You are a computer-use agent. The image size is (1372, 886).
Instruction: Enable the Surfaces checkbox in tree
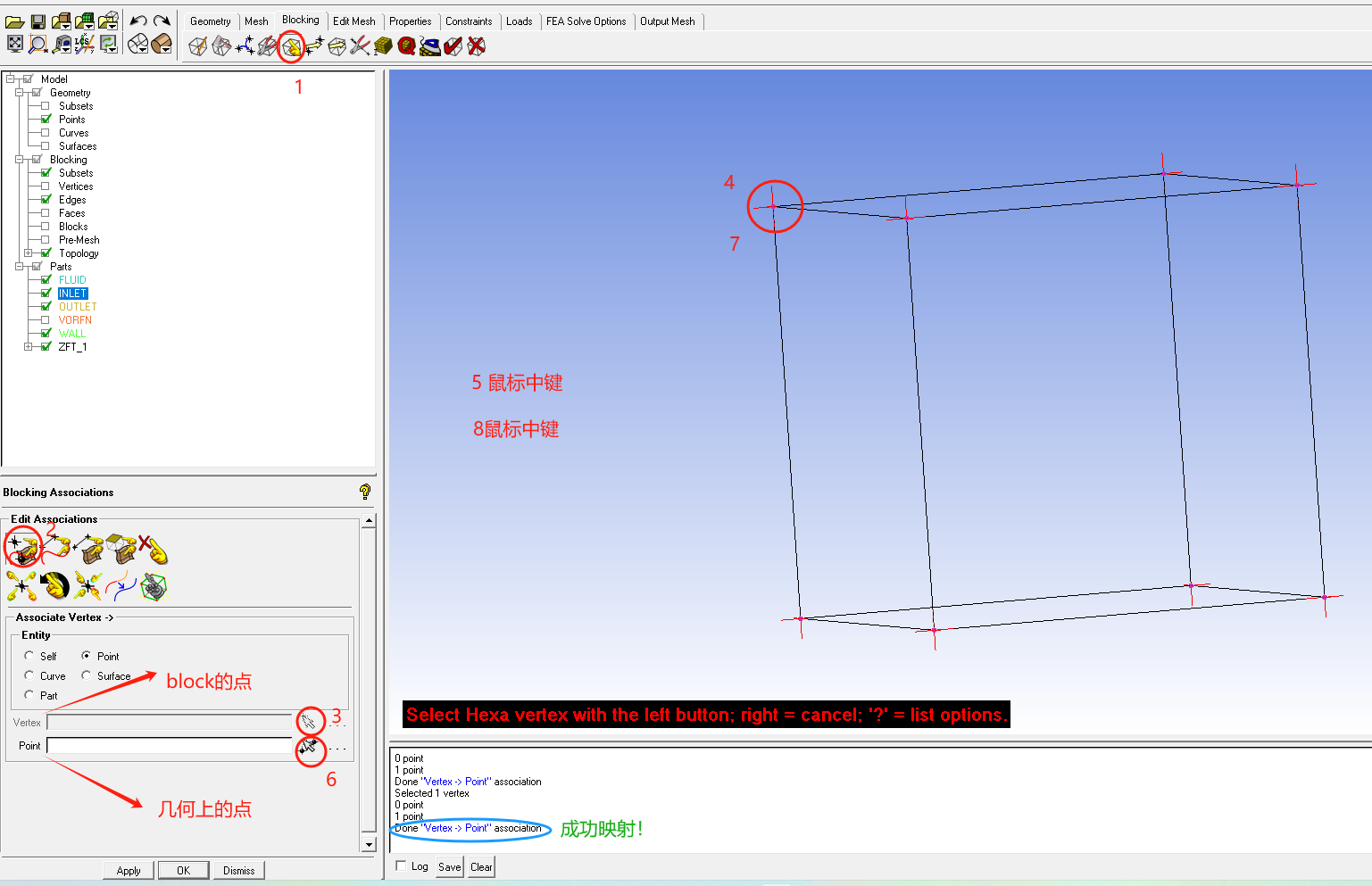46,145
